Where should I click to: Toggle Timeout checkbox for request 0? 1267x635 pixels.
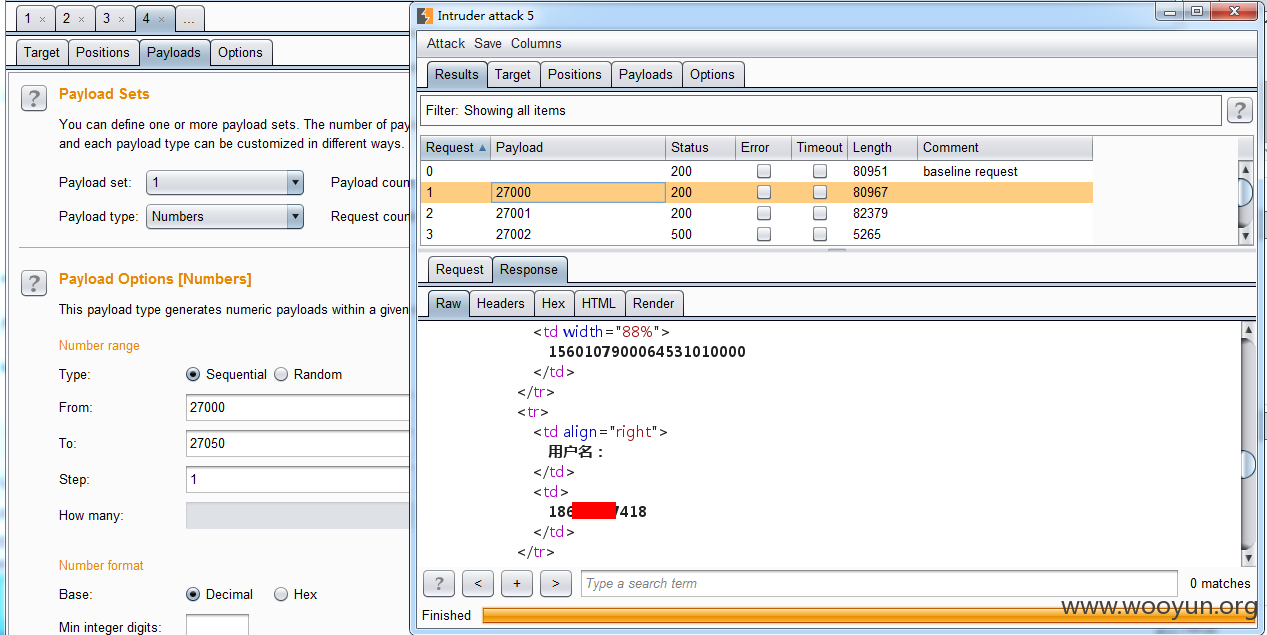pyautogui.click(x=820, y=171)
